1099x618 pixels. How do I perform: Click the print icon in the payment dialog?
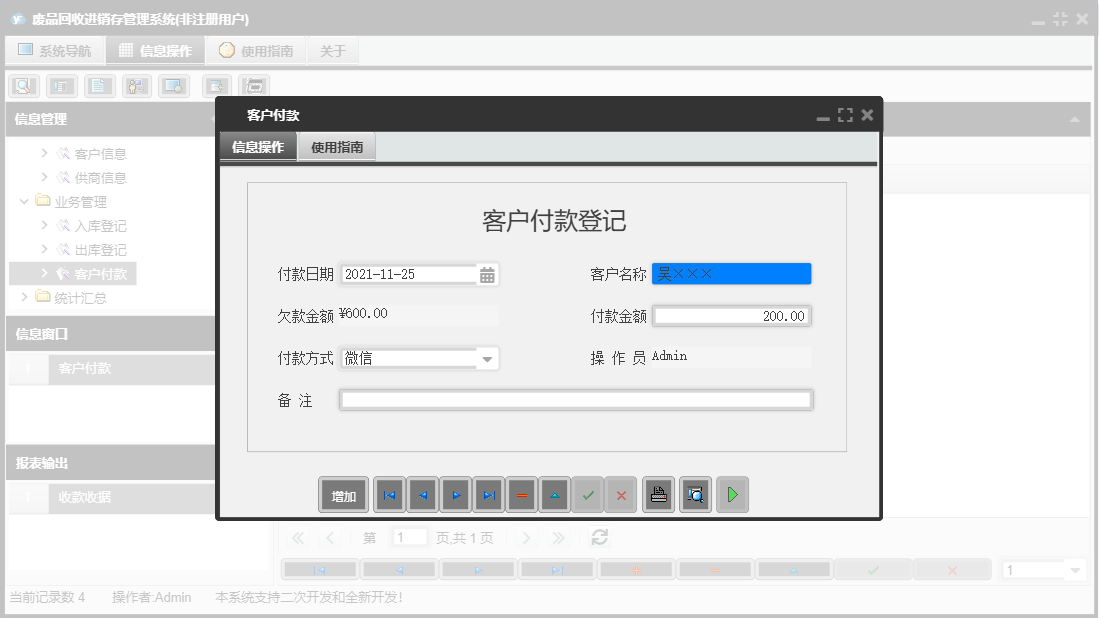point(658,494)
